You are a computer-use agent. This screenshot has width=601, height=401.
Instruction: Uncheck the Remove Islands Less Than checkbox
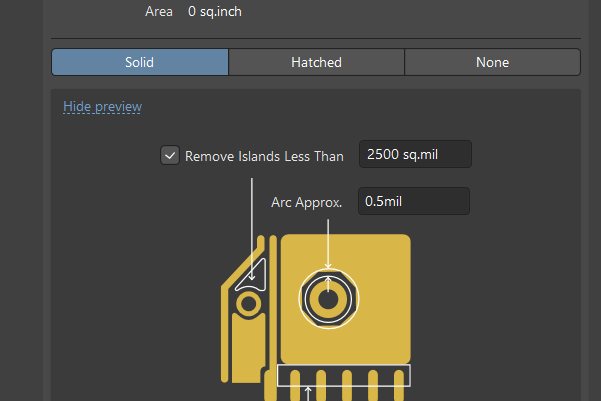170,155
